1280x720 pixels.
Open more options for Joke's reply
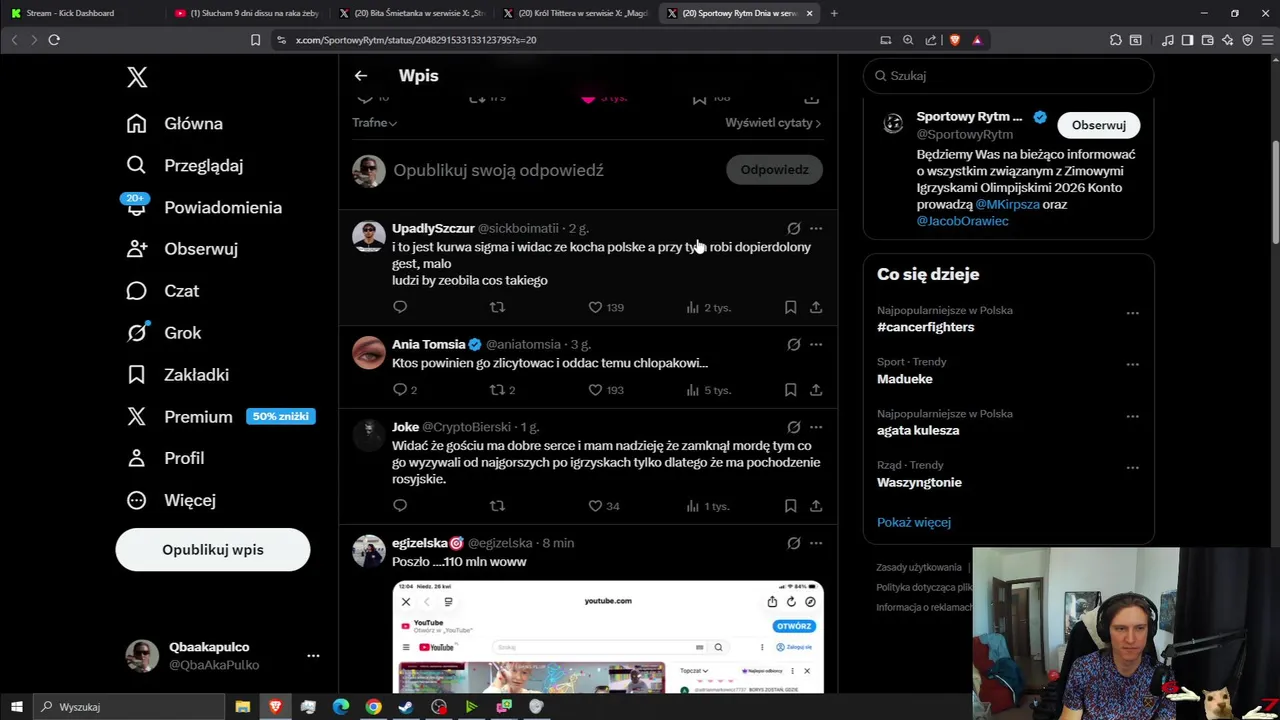pos(816,427)
